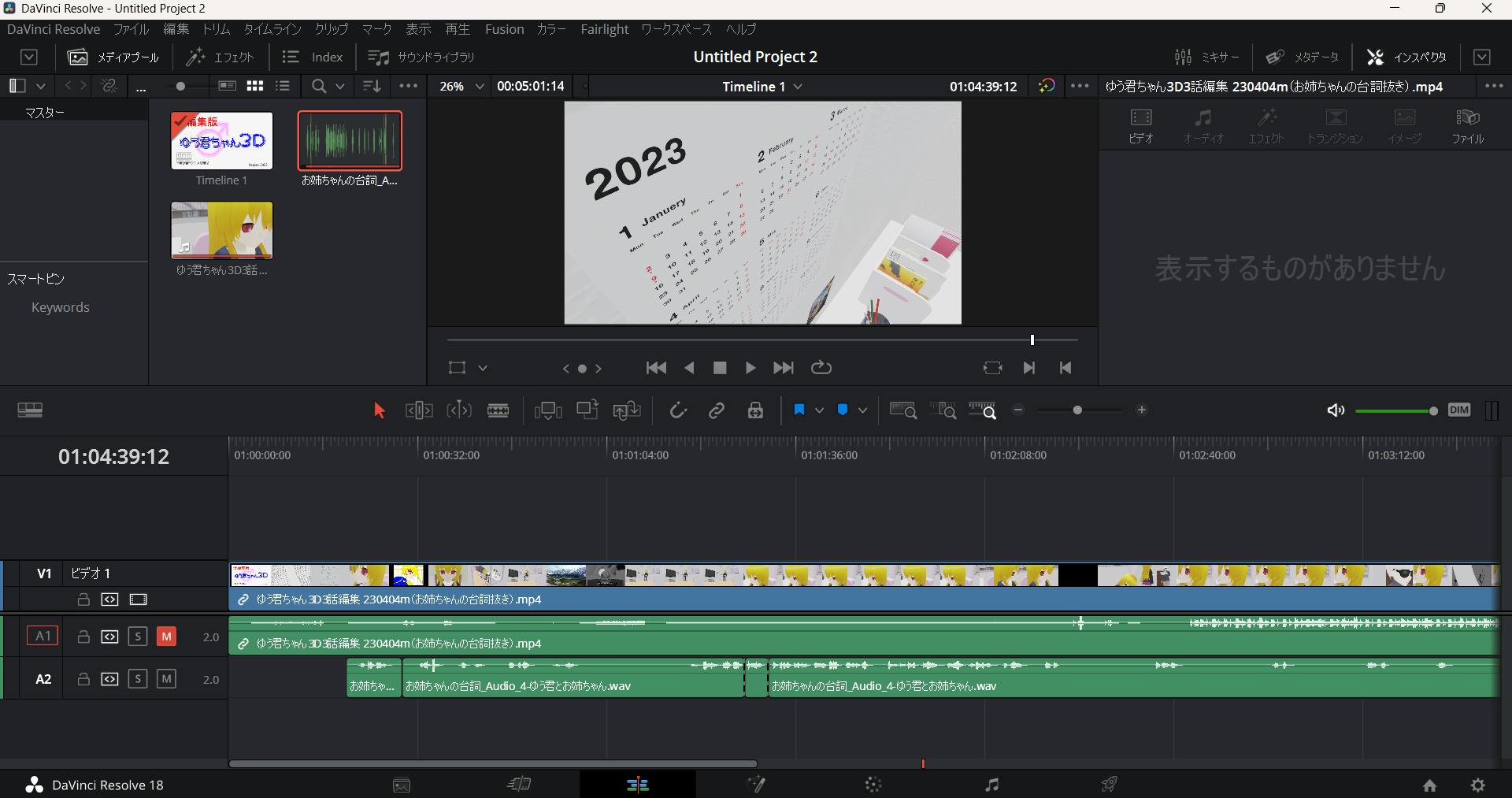This screenshot has width=1512, height=798.
Task: Click timeline zoom out minus button
Action: pyautogui.click(x=1018, y=410)
